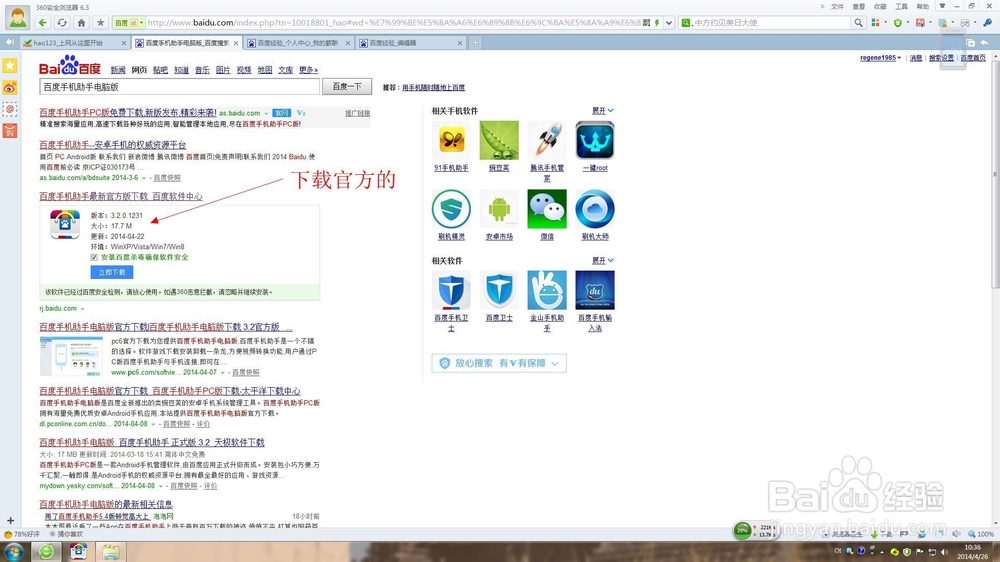
Task: Open the 搜索设置 link
Action: 941,58
